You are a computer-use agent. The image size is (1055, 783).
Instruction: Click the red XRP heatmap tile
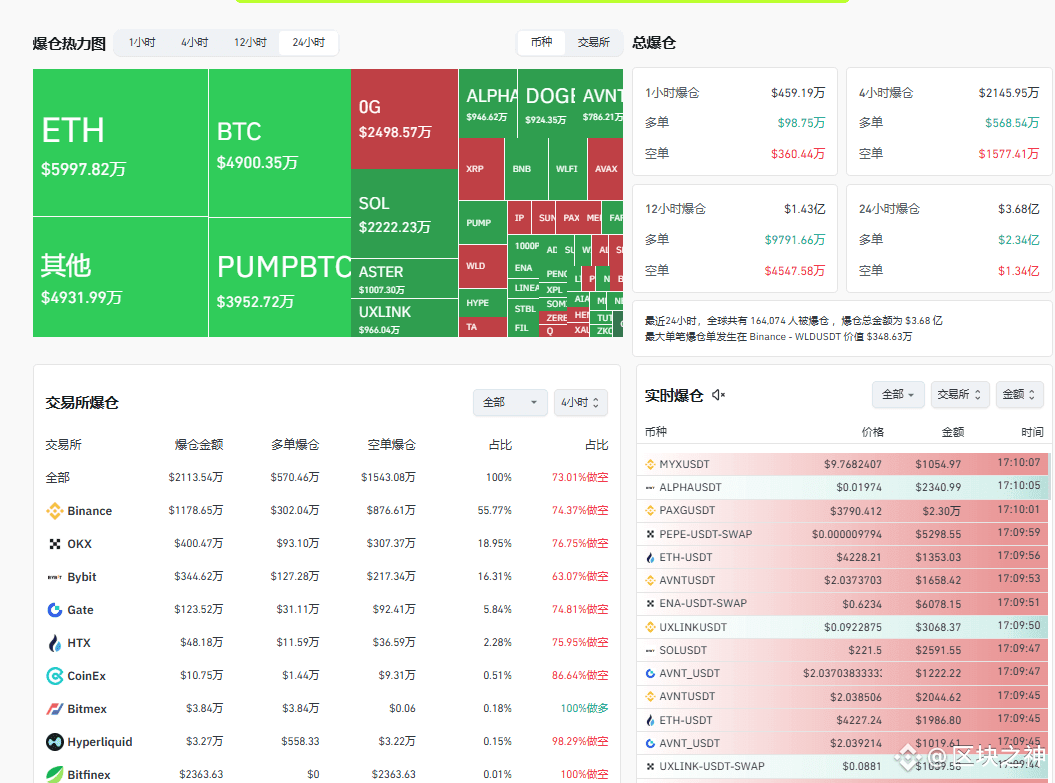click(481, 169)
